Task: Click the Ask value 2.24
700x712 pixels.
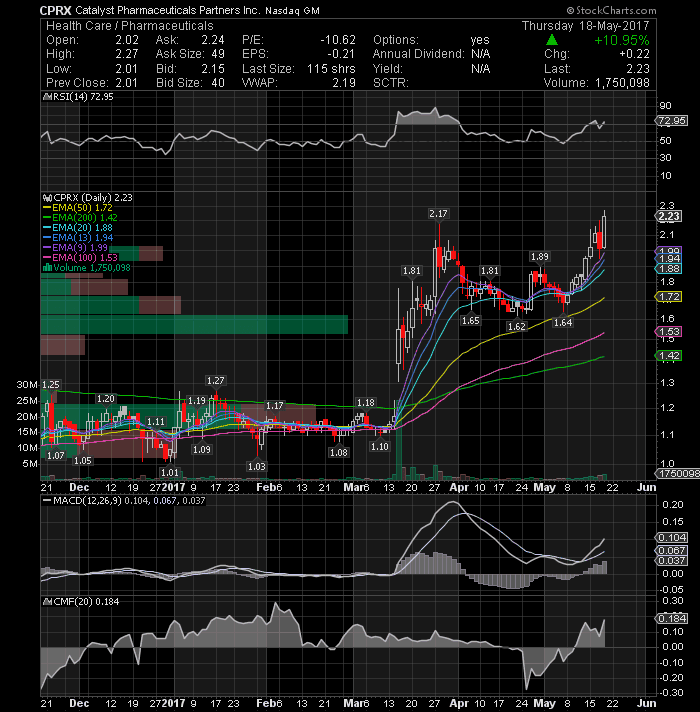Action: [x=213, y=40]
